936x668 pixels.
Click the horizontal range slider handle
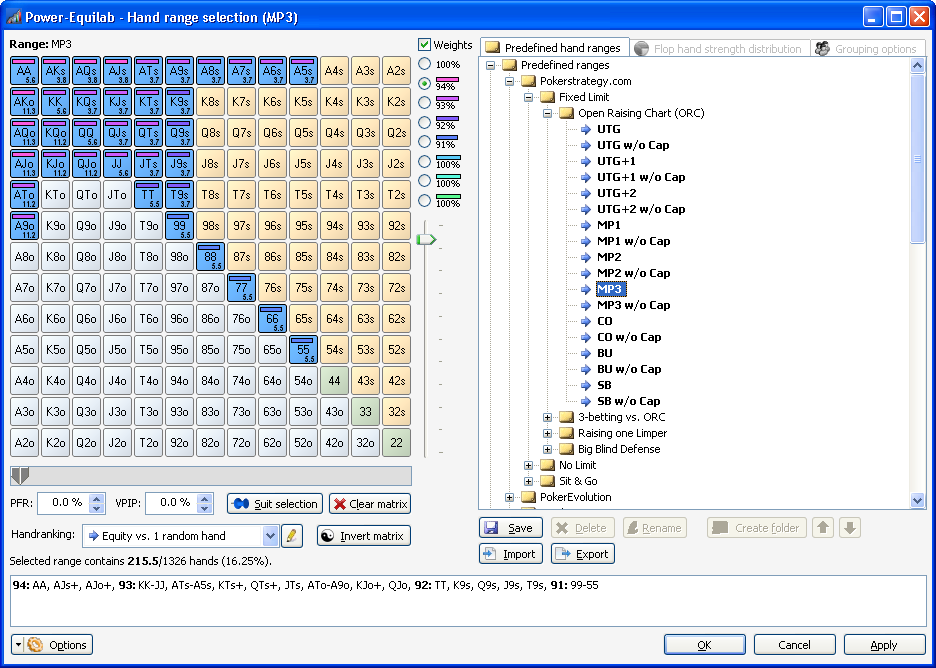[x=20, y=475]
